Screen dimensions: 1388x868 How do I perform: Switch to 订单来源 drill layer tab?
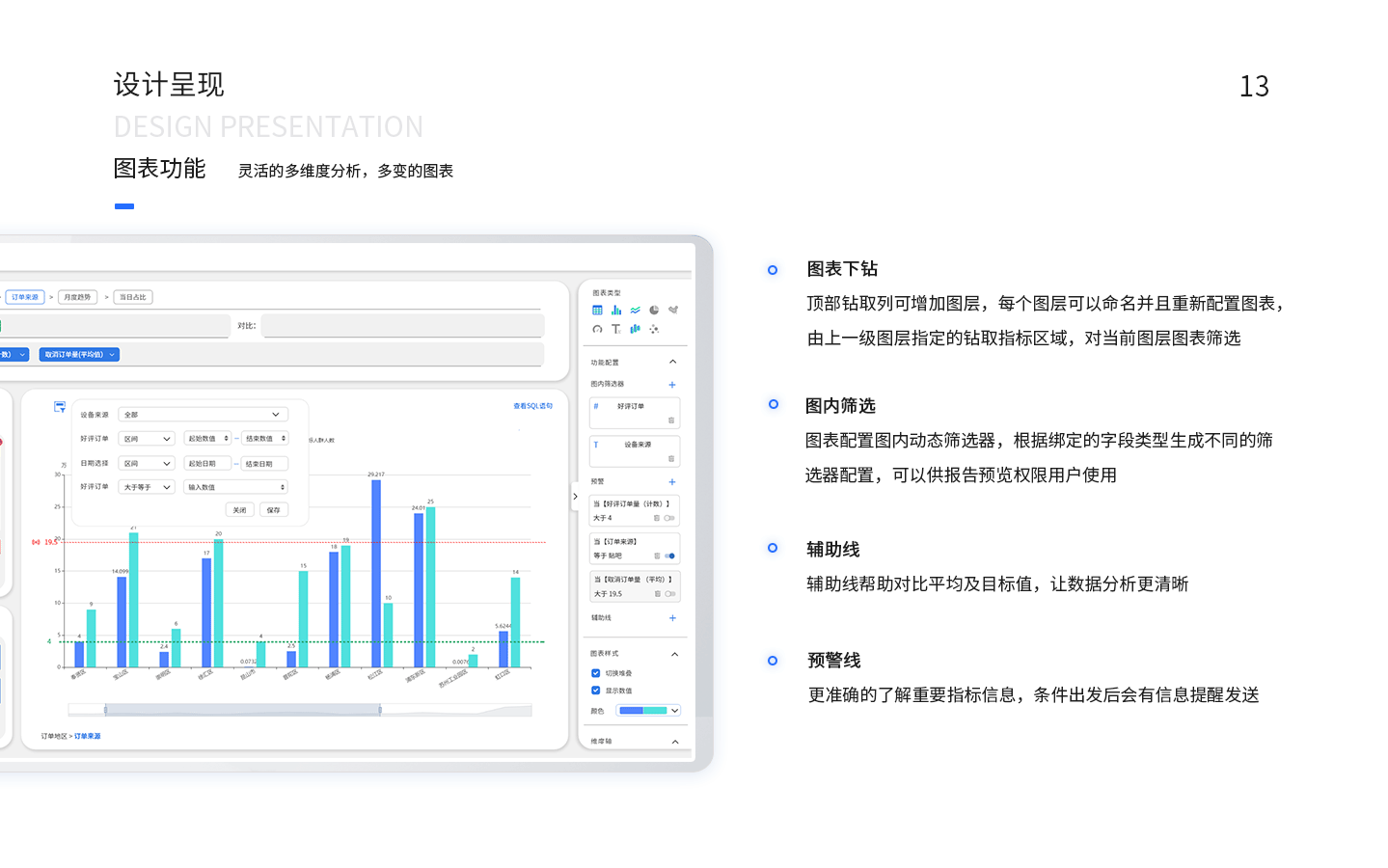[x=25, y=297]
